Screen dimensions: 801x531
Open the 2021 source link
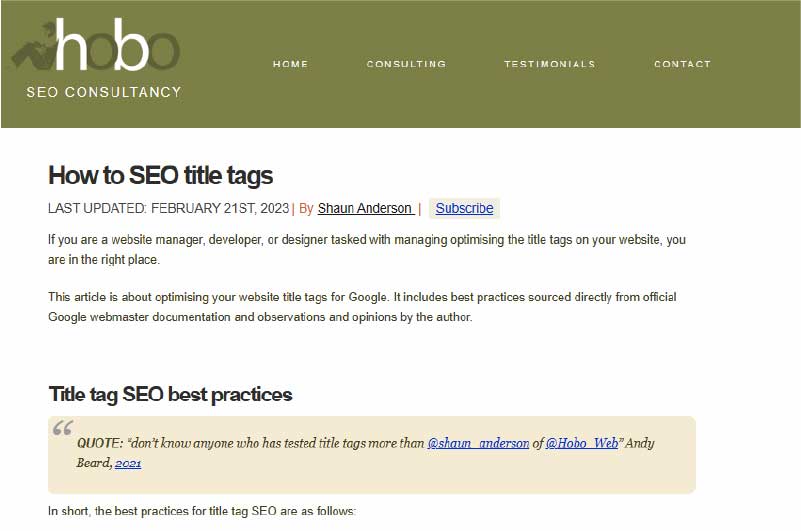pyautogui.click(x=128, y=464)
